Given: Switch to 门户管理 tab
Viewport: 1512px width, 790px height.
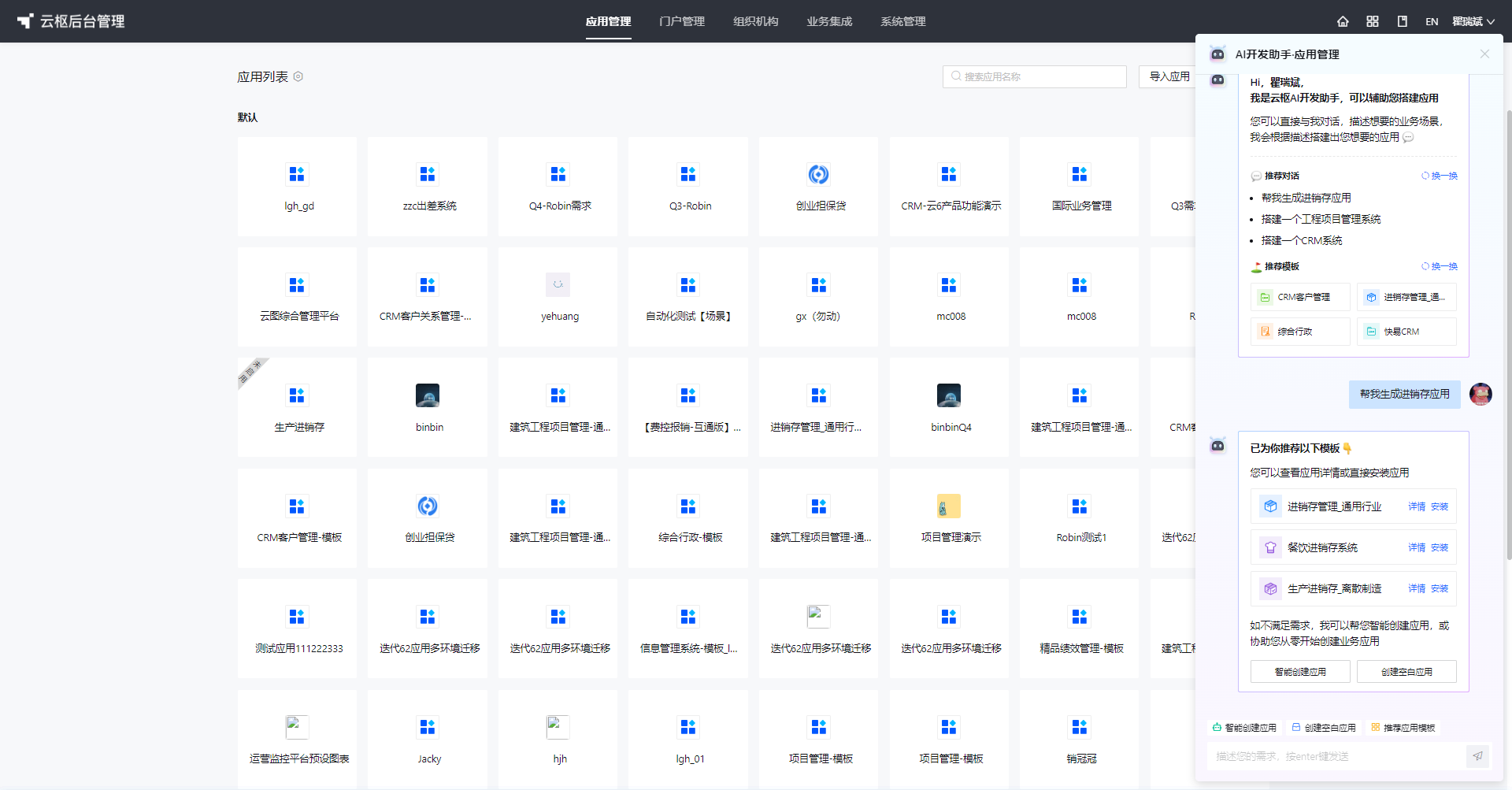Looking at the screenshot, I should pos(682,21).
